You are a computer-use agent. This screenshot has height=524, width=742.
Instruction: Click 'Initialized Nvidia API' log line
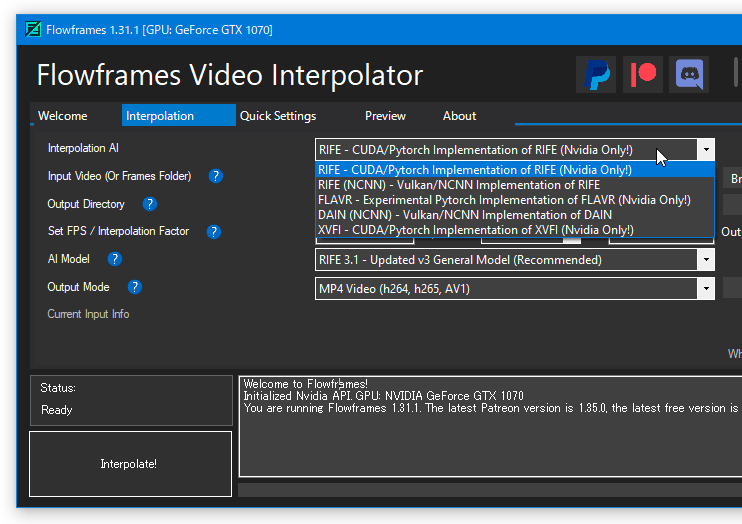click(383, 396)
